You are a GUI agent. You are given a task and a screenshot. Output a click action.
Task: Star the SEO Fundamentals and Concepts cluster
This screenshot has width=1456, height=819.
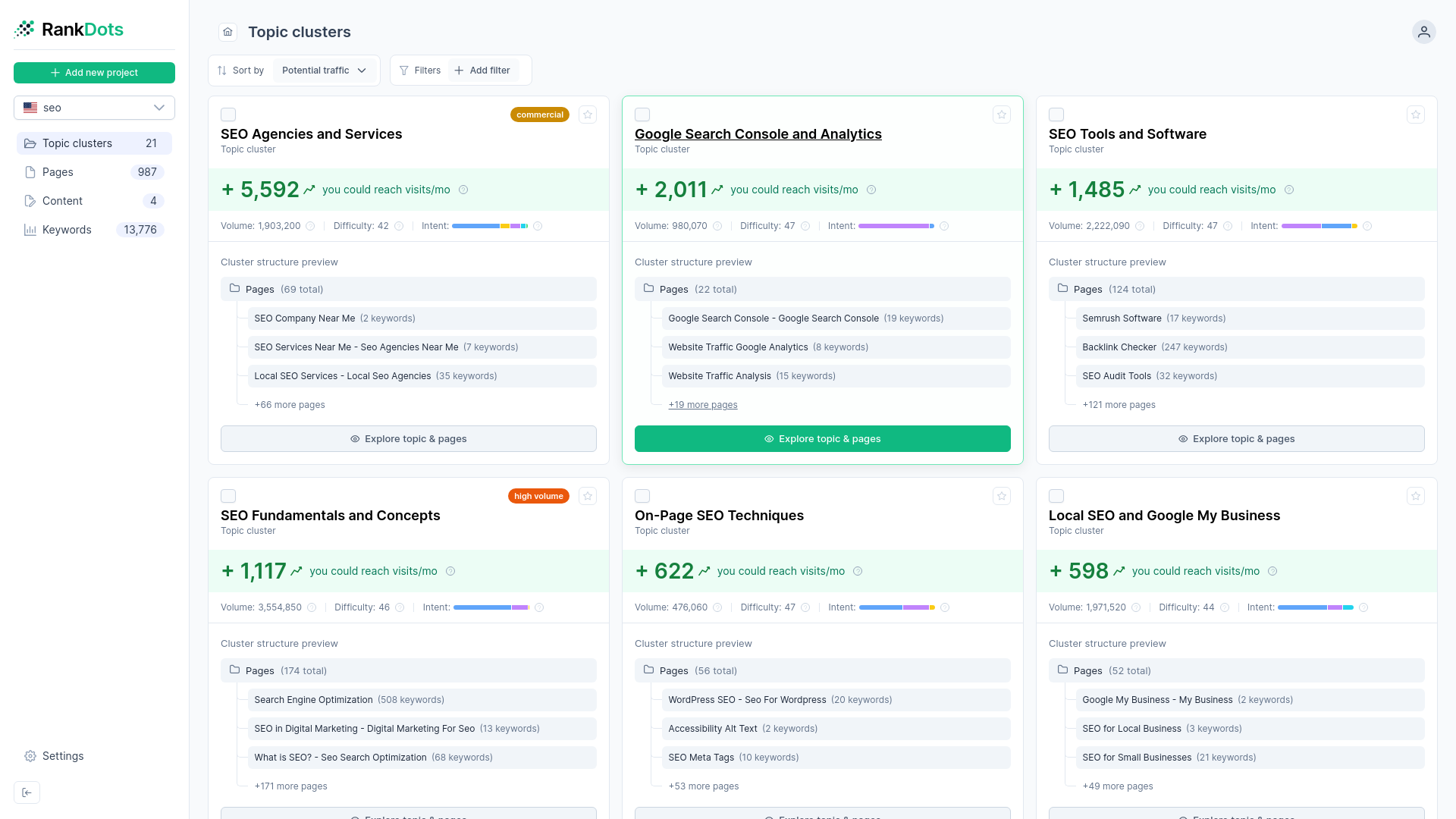[588, 496]
